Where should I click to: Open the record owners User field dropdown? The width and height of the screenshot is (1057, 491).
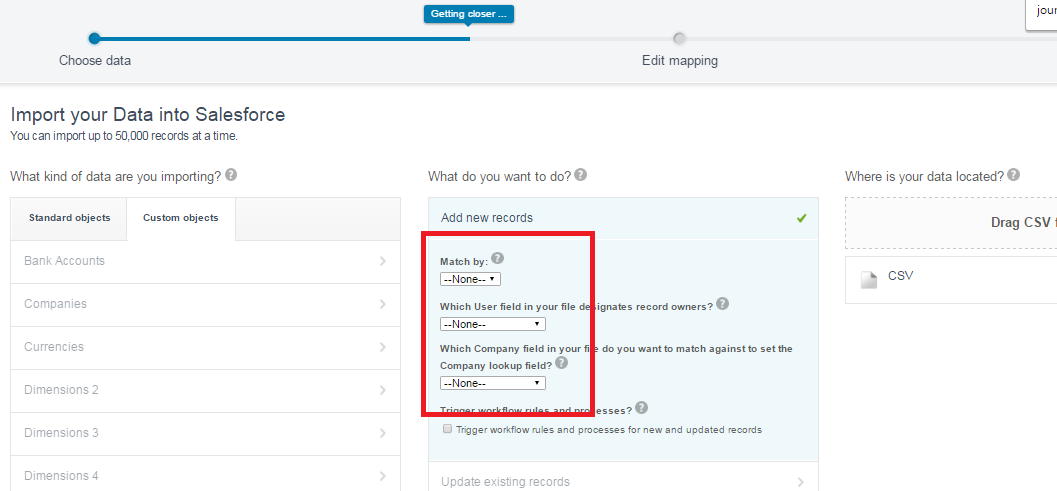pyautogui.click(x=493, y=324)
